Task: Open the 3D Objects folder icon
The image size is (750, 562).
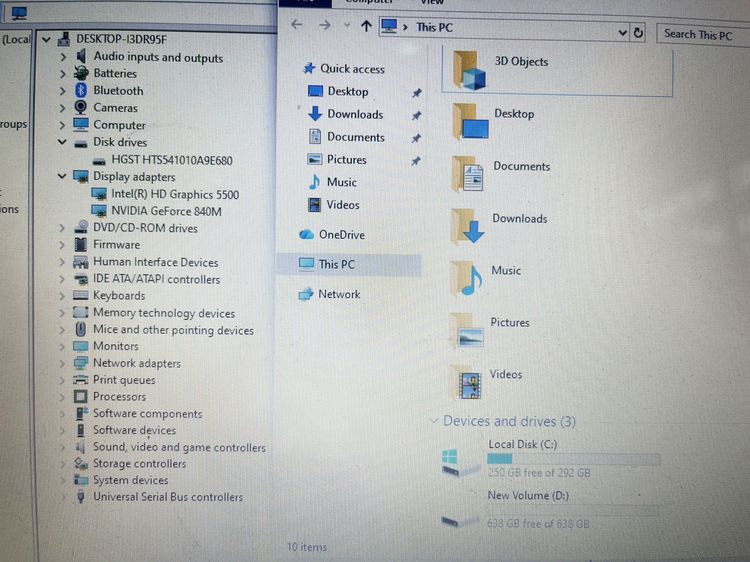Action: [469, 70]
